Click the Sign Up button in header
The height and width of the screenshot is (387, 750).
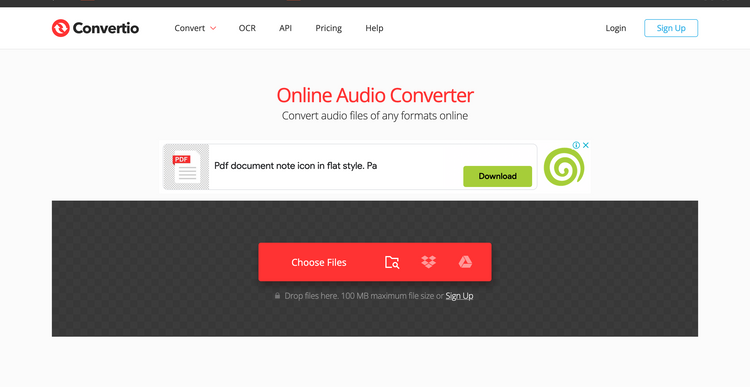[x=671, y=28]
